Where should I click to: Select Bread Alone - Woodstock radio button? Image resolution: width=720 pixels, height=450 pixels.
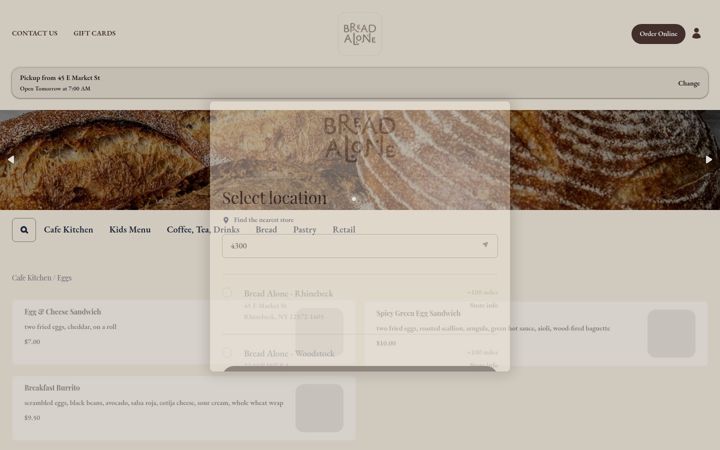[227, 353]
